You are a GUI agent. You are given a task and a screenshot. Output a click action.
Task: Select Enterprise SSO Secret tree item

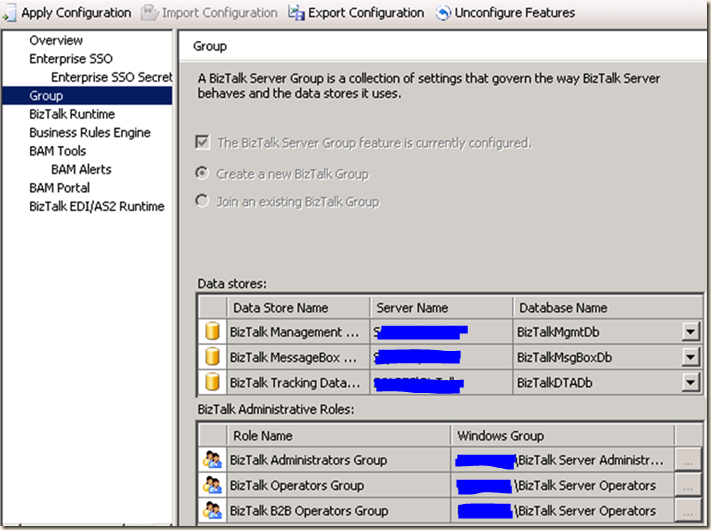[112, 77]
